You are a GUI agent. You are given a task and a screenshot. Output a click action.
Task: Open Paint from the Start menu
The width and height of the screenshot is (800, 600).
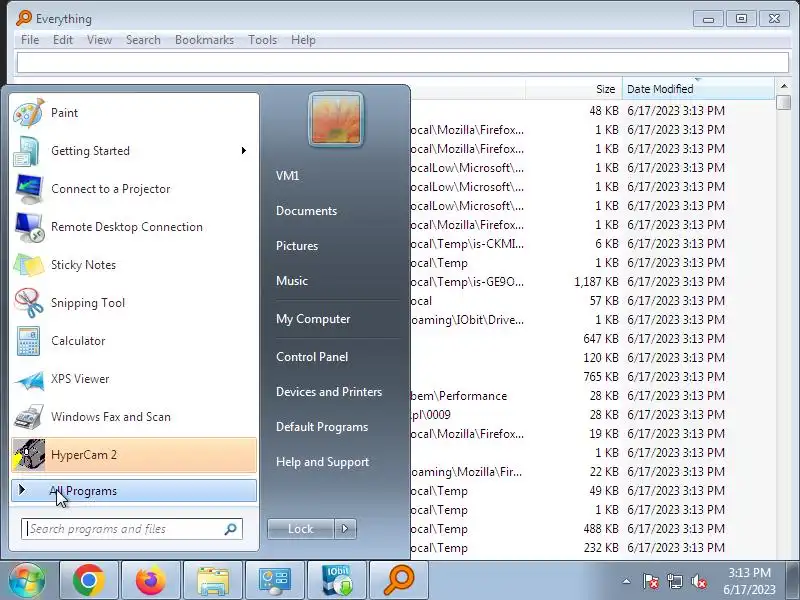[x=134, y=113]
